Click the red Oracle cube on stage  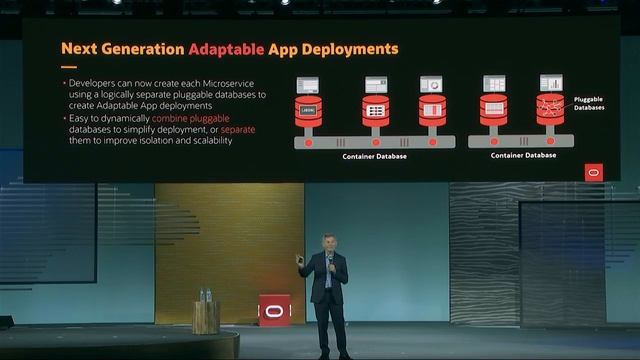pos(275,311)
